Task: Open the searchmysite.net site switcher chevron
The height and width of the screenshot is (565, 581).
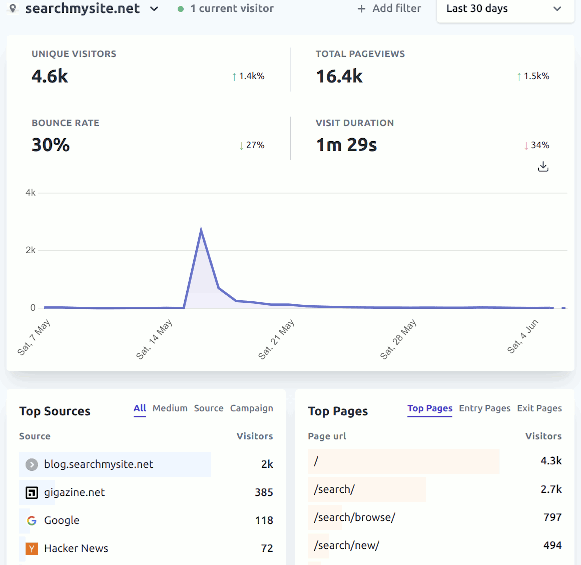Action: [x=154, y=9]
